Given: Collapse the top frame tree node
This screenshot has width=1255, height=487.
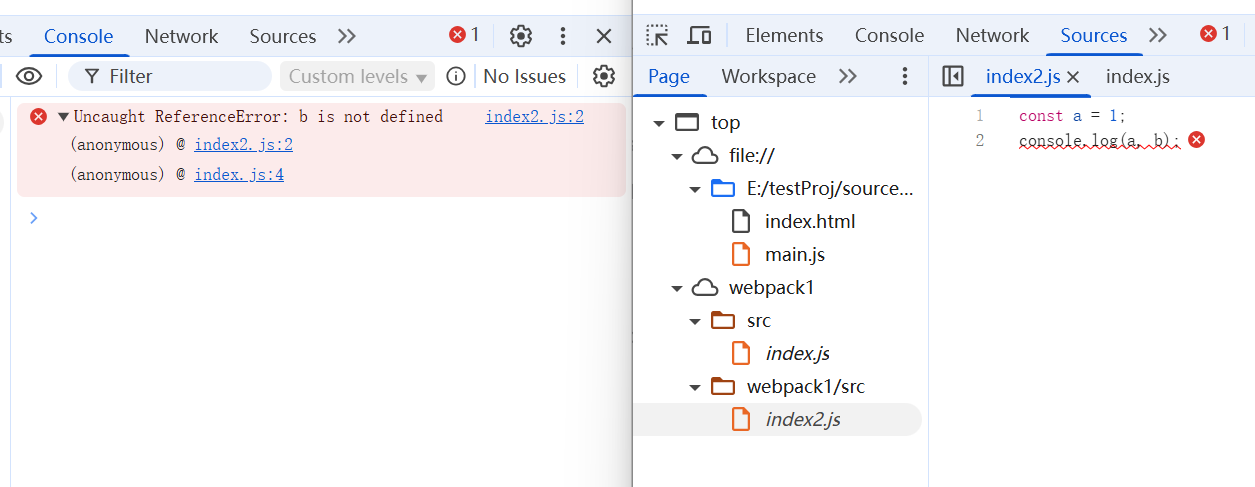Looking at the screenshot, I should pyautogui.click(x=659, y=123).
